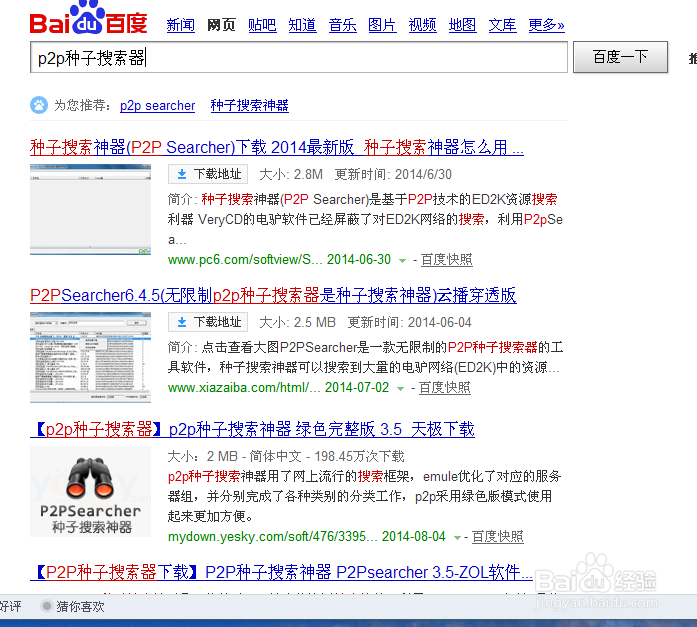
Task: Open the www.xiazaiba.com/html URL
Action: 244,387
